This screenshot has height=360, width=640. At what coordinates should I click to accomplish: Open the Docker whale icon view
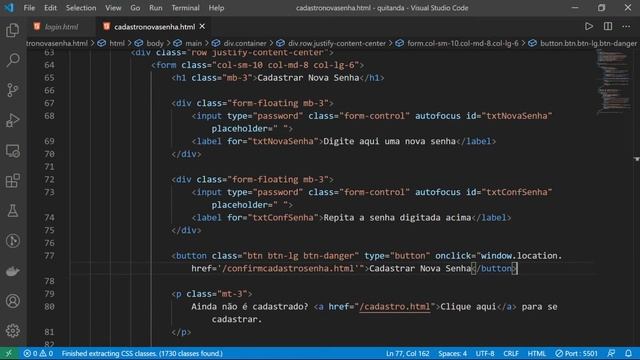click(13, 271)
